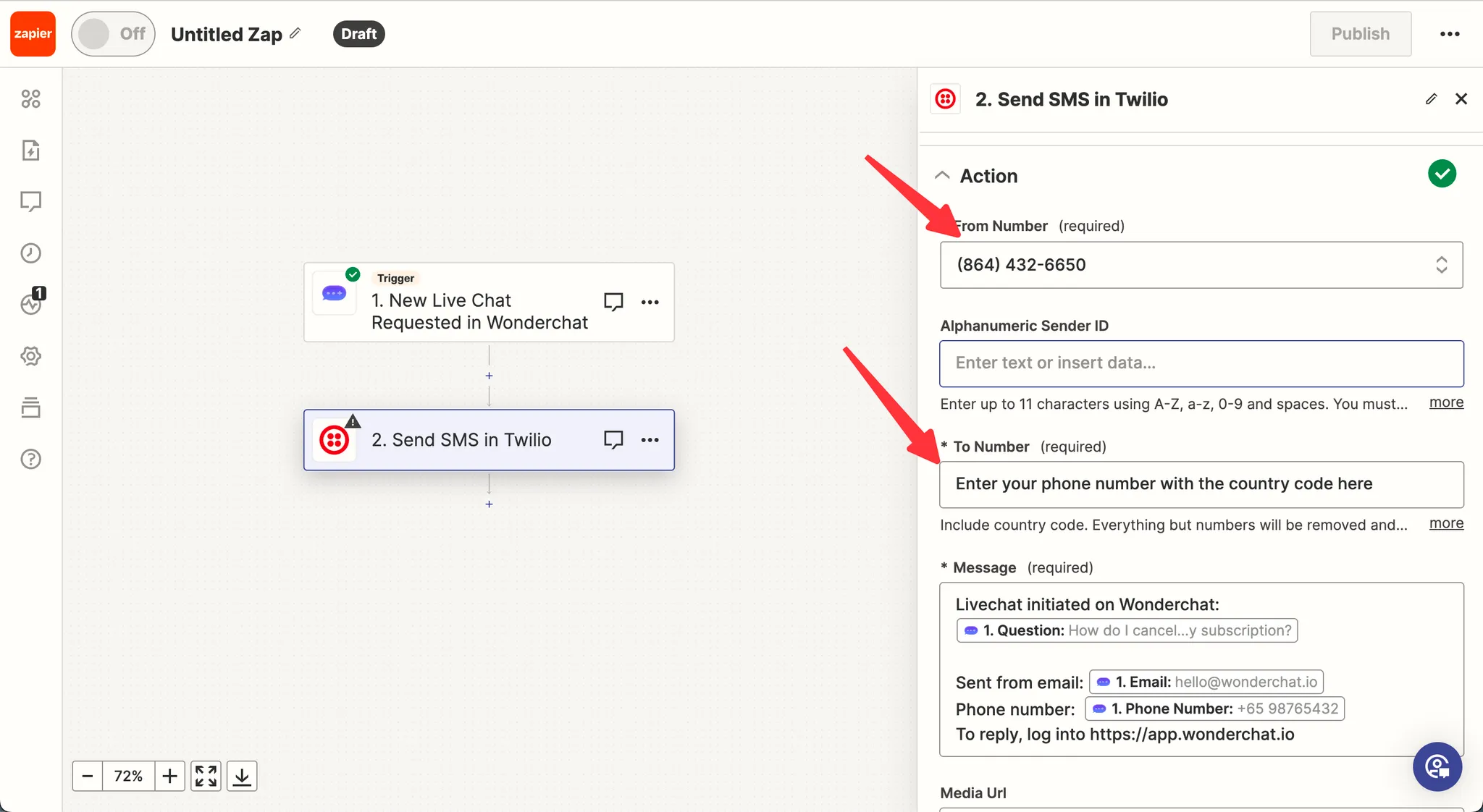The width and height of the screenshot is (1483, 812).
Task: Open the history clock sidebar icon
Action: (30, 253)
